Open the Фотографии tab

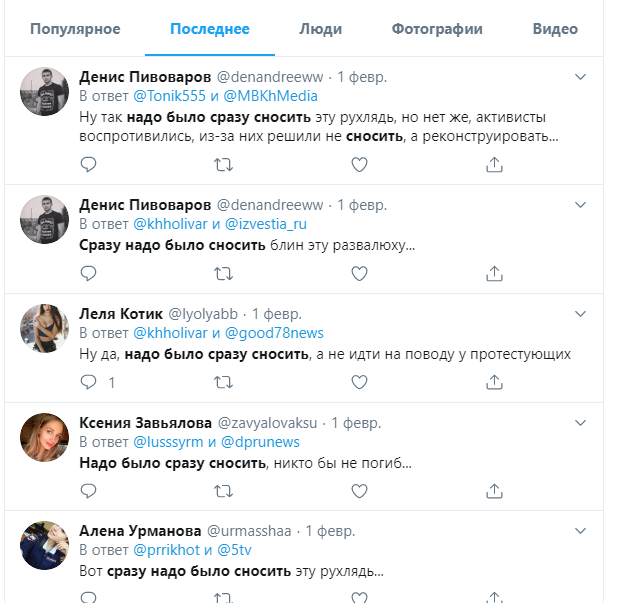pos(436,29)
